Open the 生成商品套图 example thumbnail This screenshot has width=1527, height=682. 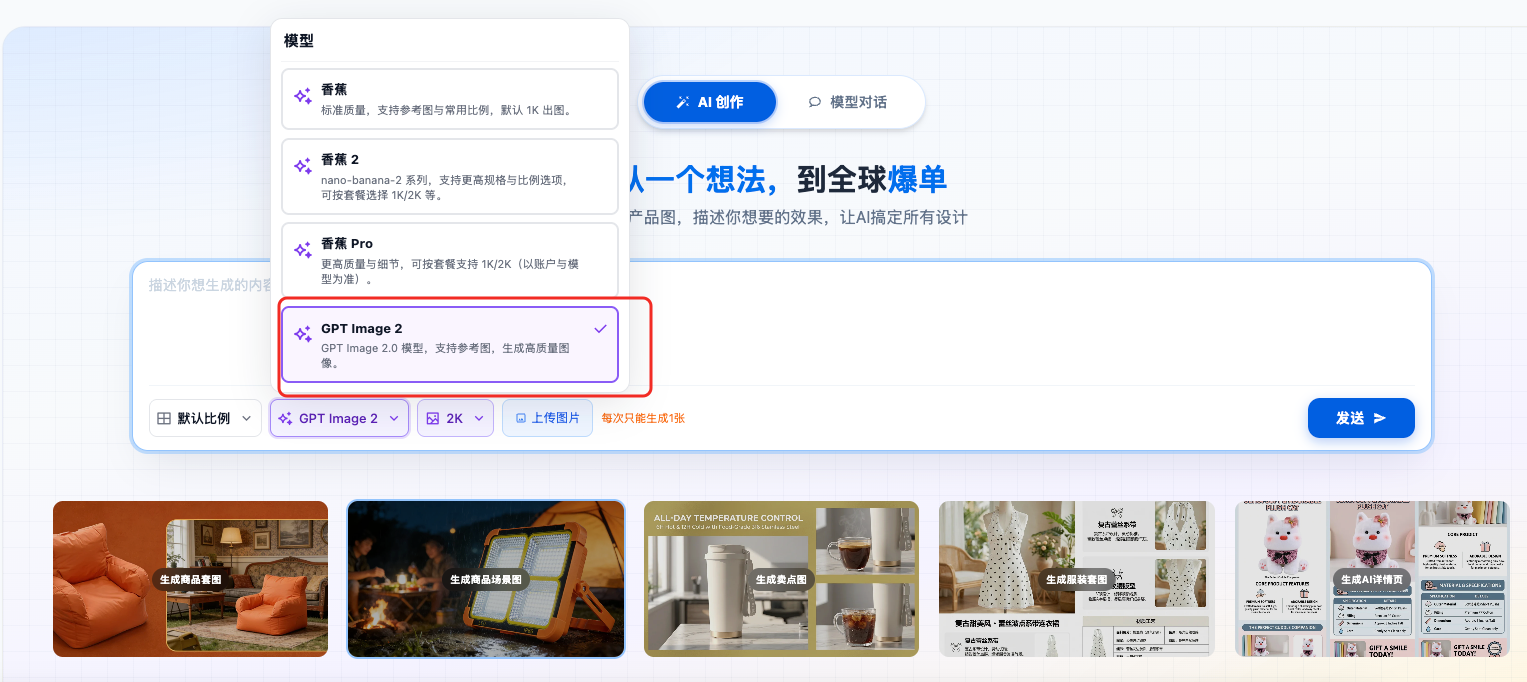[189, 578]
